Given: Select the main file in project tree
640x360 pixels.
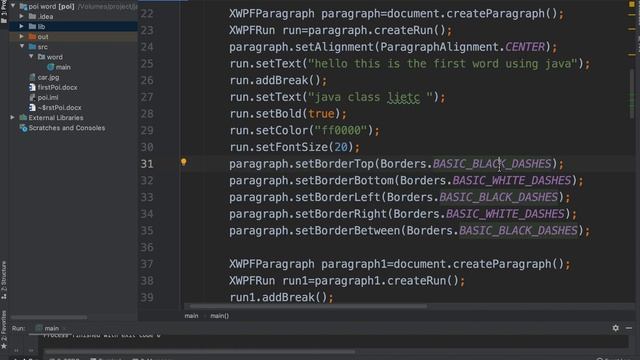Looking at the screenshot, I should tap(63, 67).
